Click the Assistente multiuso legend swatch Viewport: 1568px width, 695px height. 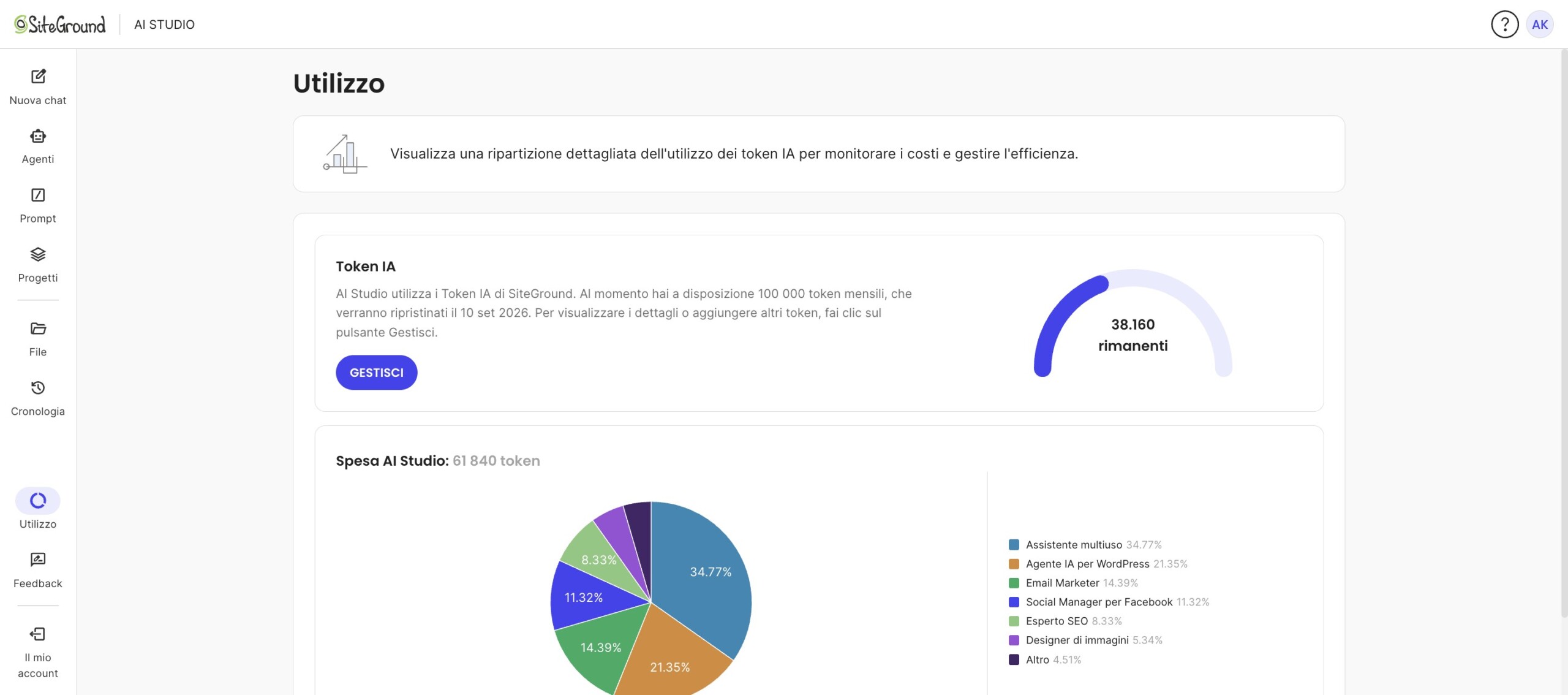click(x=1014, y=545)
